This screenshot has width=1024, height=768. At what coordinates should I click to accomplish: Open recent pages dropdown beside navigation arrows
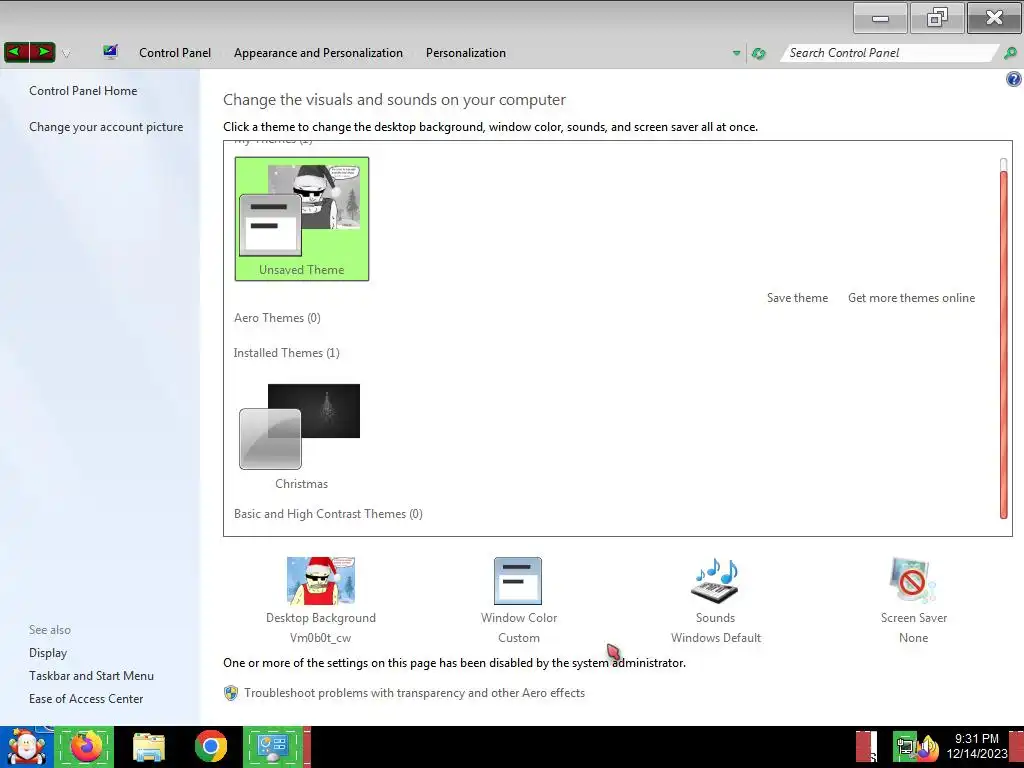tap(65, 54)
